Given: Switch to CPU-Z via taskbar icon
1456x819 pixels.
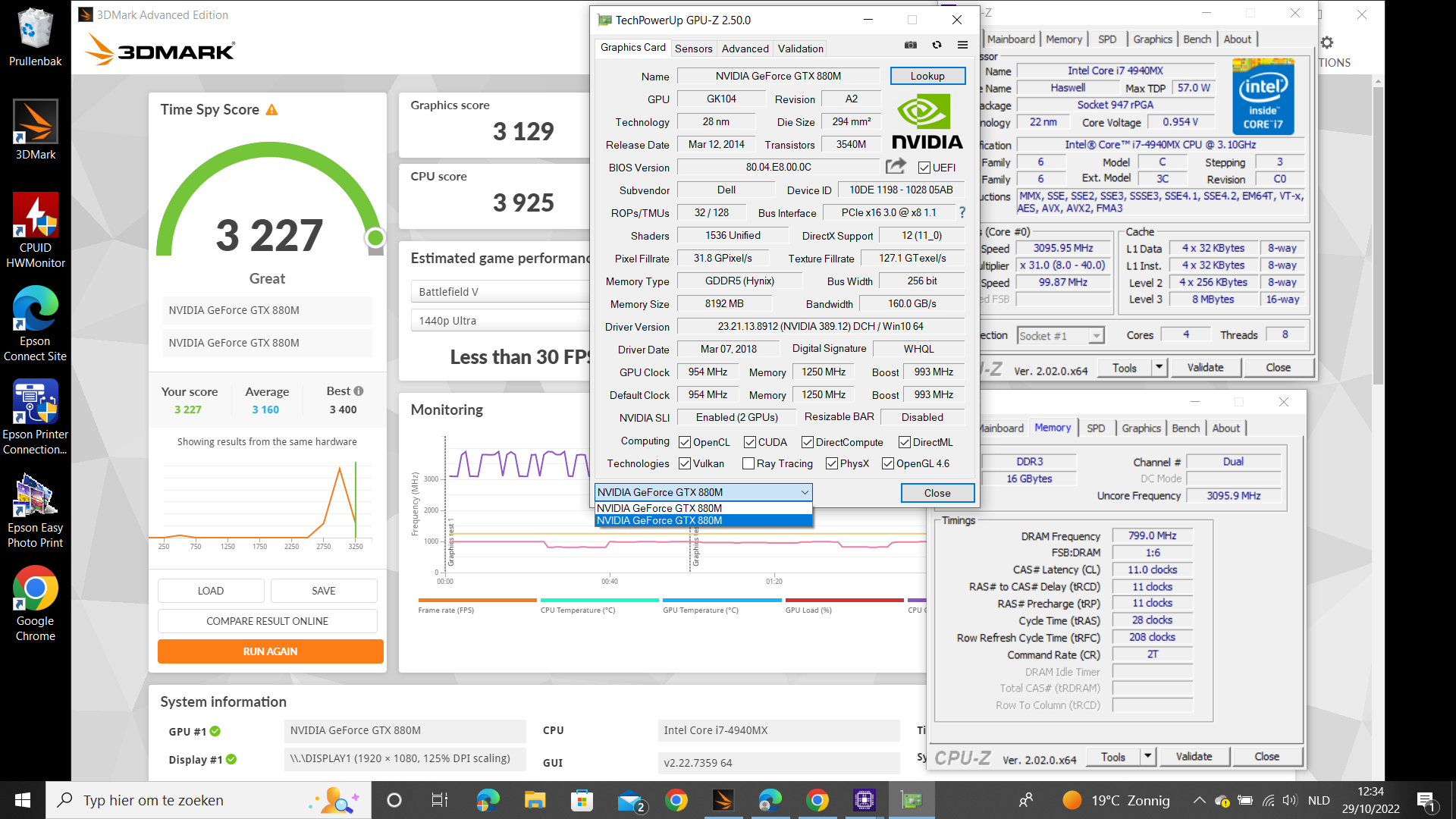Looking at the screenshot, I should click(864, 800).
